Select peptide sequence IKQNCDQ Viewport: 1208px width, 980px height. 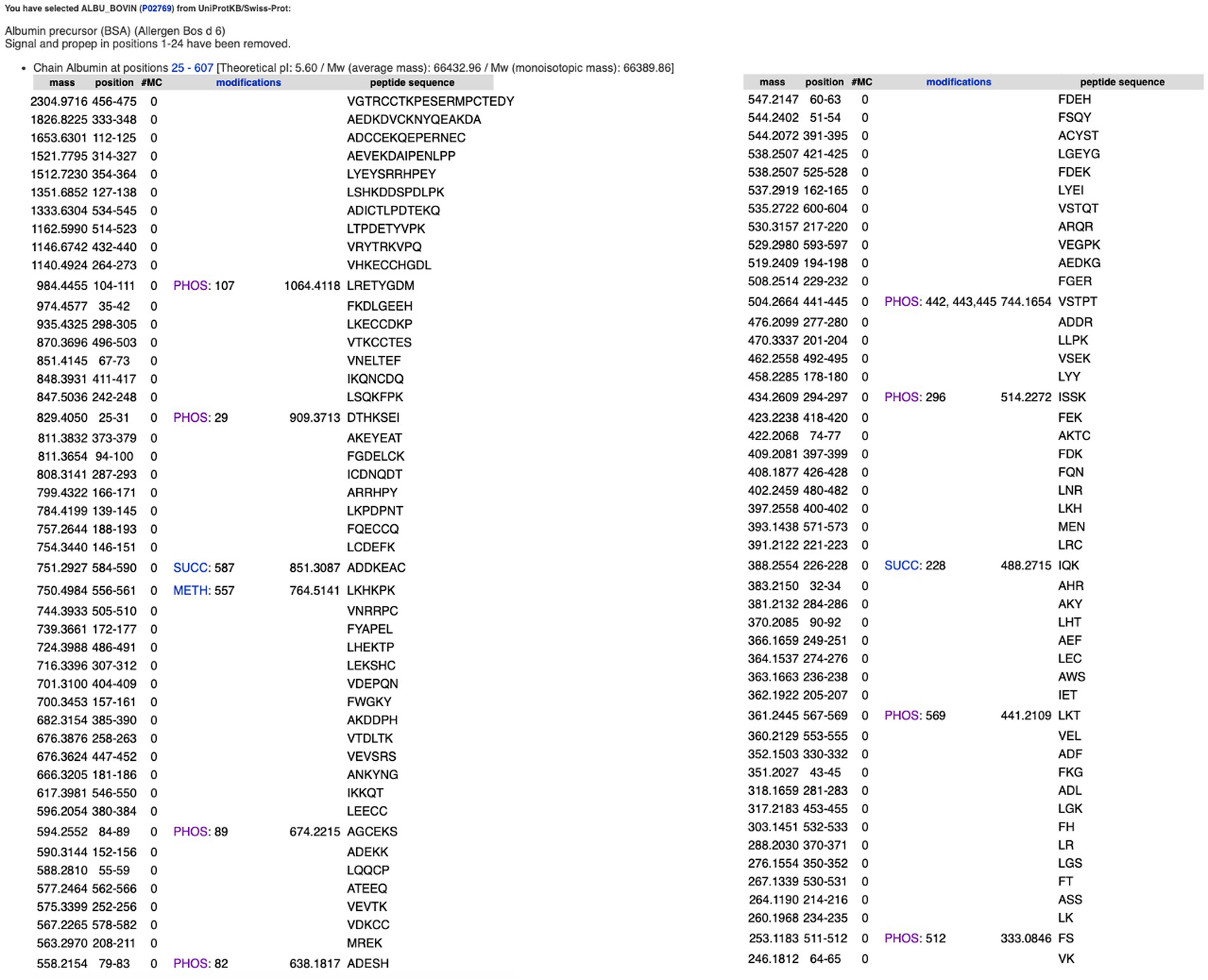[x=375, y=379]
